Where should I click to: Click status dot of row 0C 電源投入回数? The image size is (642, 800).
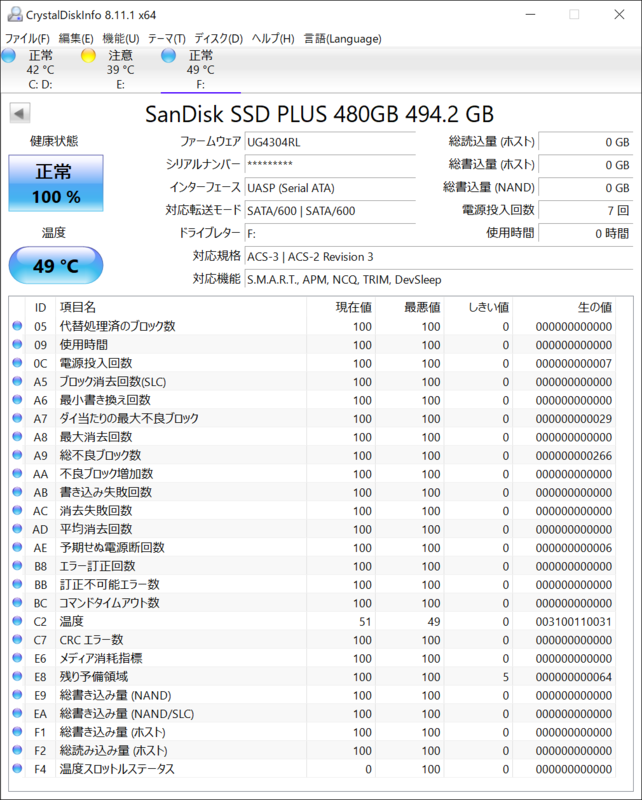[x=17, y=362]
